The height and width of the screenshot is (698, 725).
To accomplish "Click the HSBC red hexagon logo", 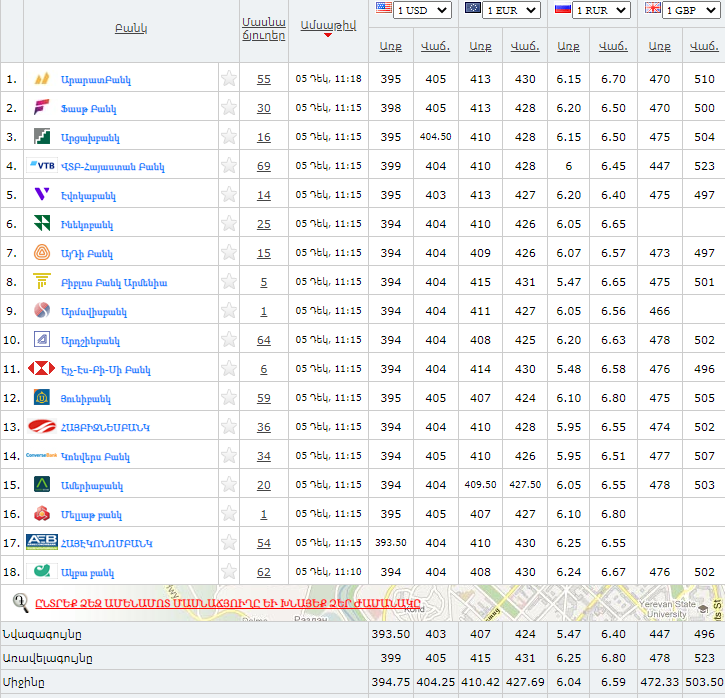I will [42, 368].
